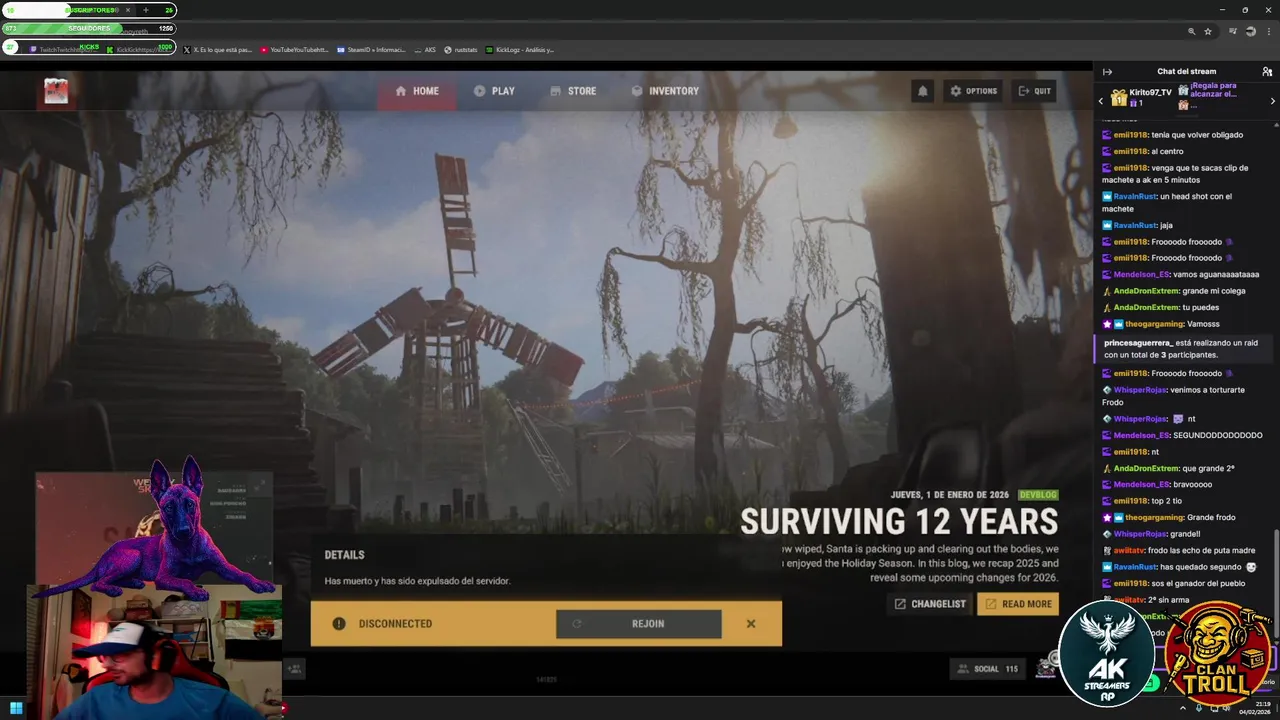Close the current browser tab
This screenshot has width=1280, height=720.
[x=128, y=10]
